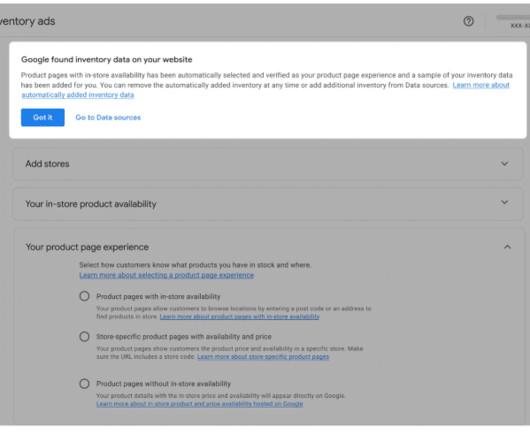This screenshot has height=442, width=530.
Task: Select Product pages with in-store availability radio
Action: [84, 296]
